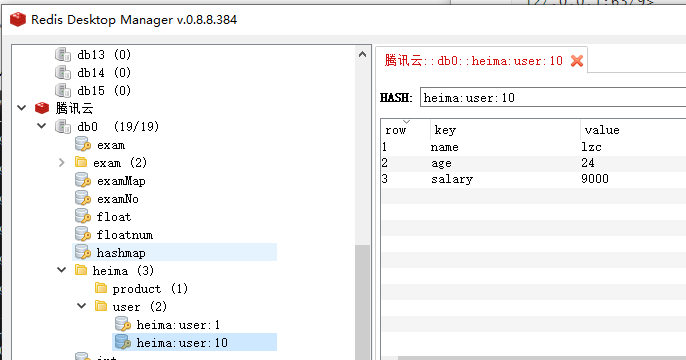Viewport: 686px width, 360px height.
Task: Open the examMap key
Action: coord(121,181)
